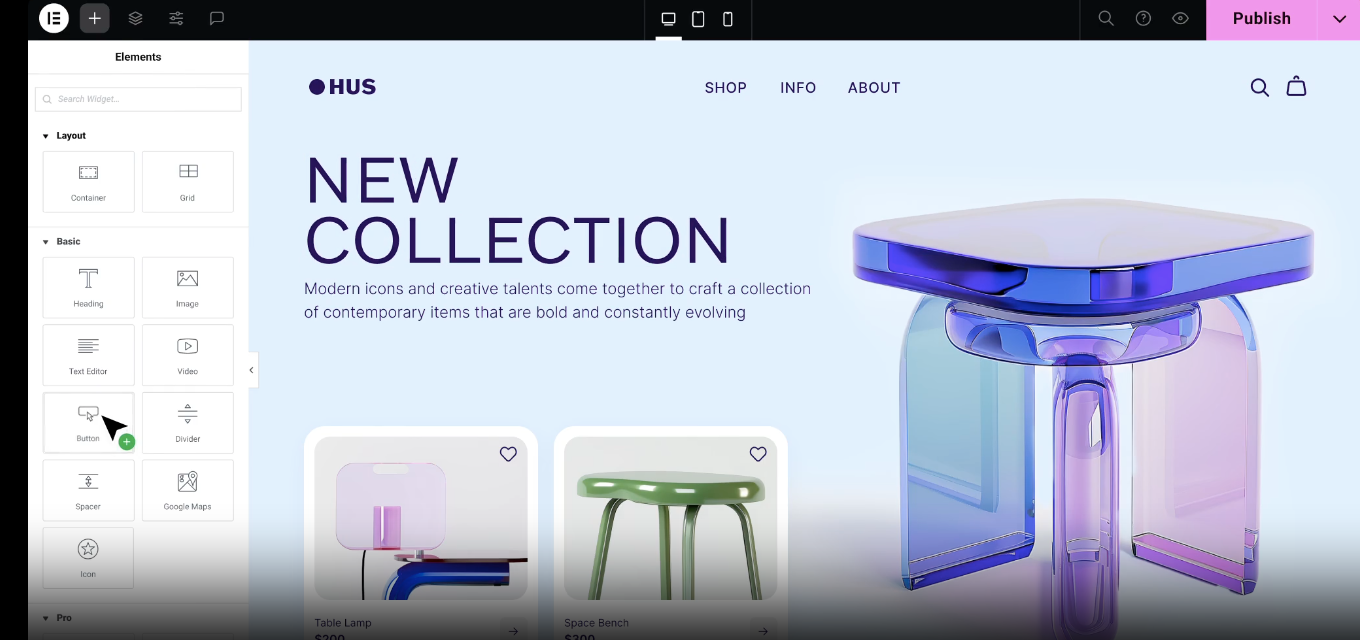
Task: Select the Container layout widget
Action: coord(88,182)
